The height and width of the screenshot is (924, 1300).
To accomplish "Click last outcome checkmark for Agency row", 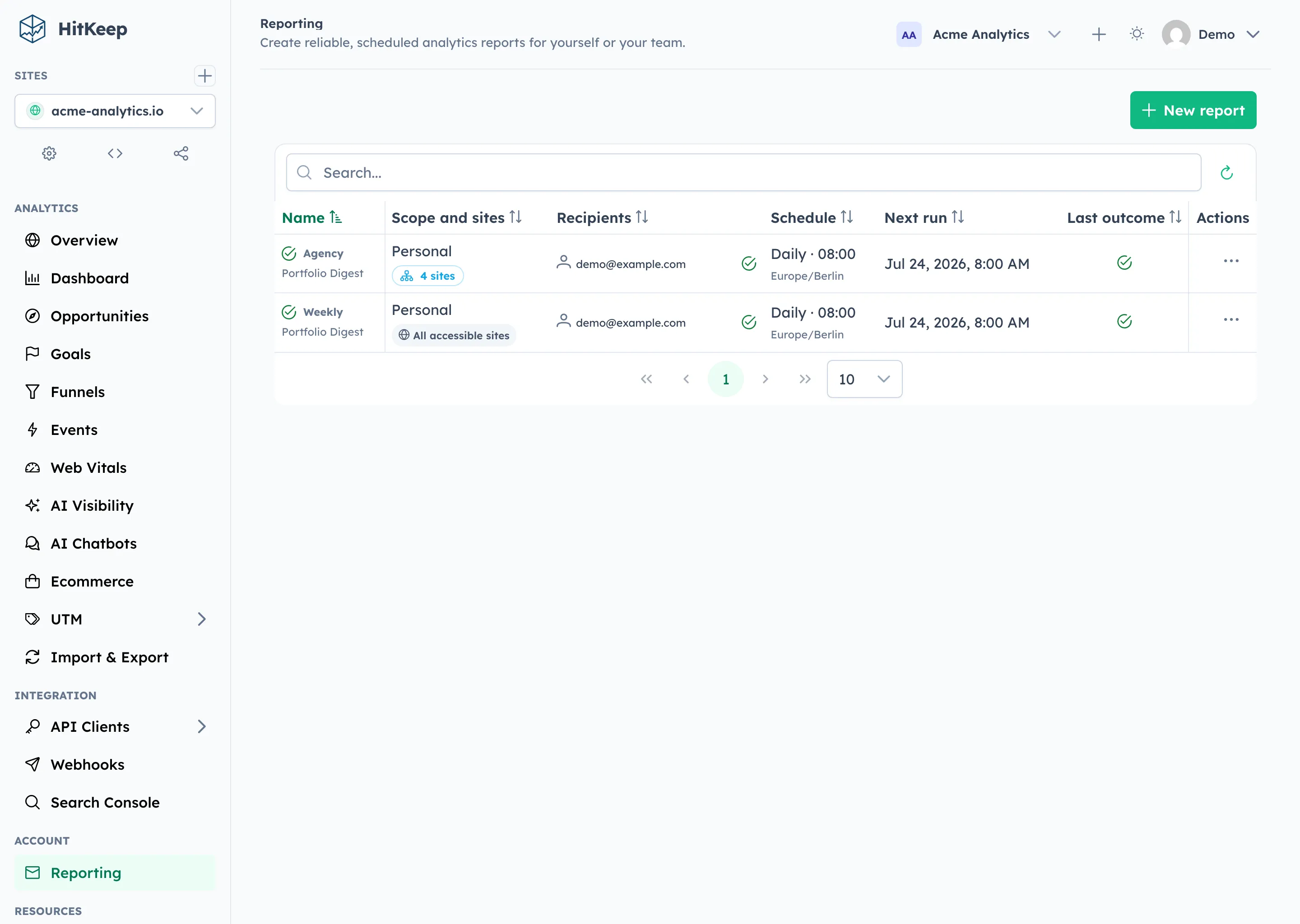I will pyautogui.click(x=1124, y=262).
